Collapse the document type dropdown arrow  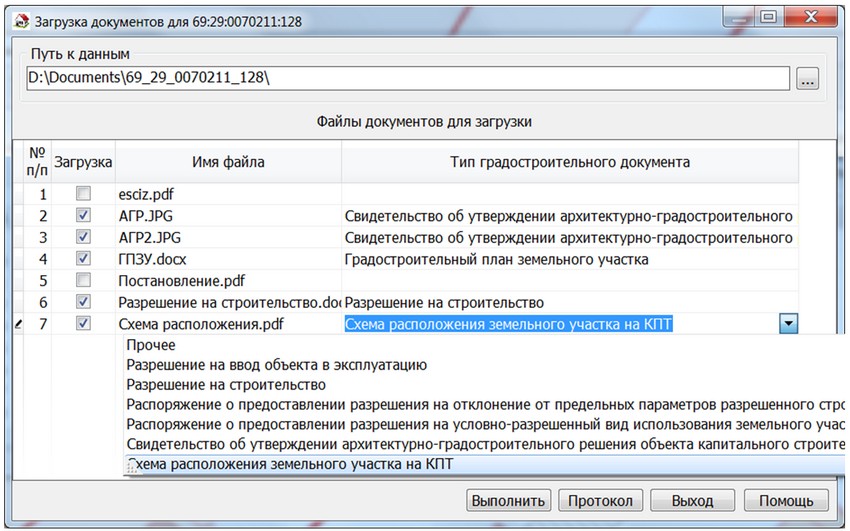788,324
